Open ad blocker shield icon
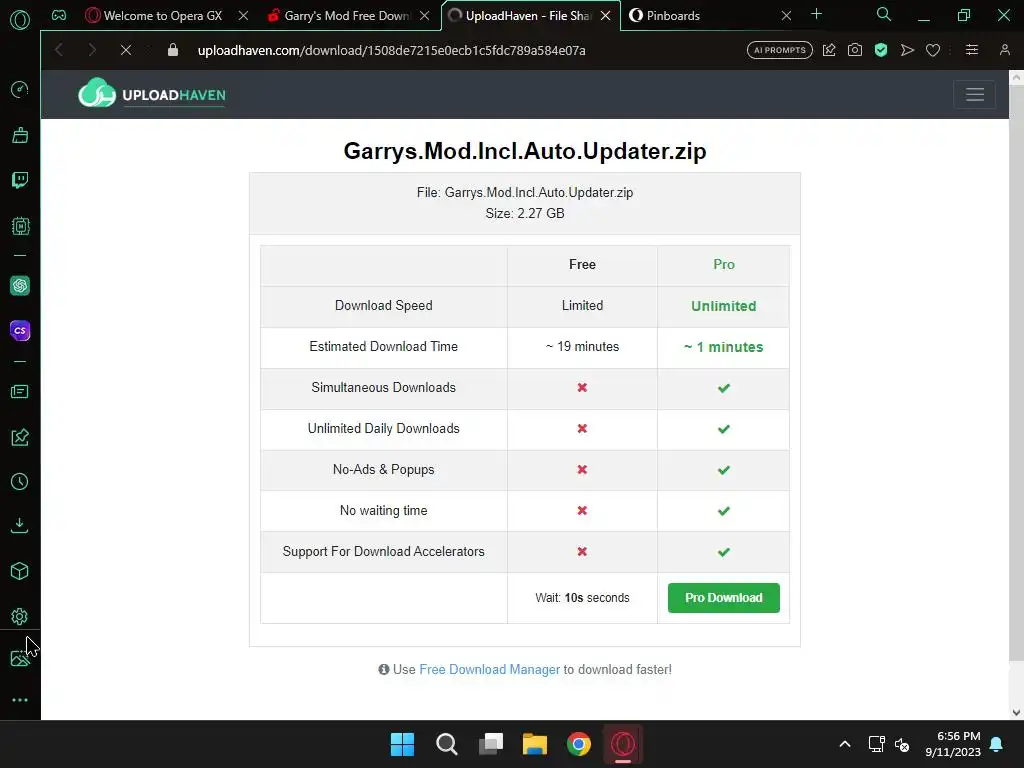 tap(881, 50)
